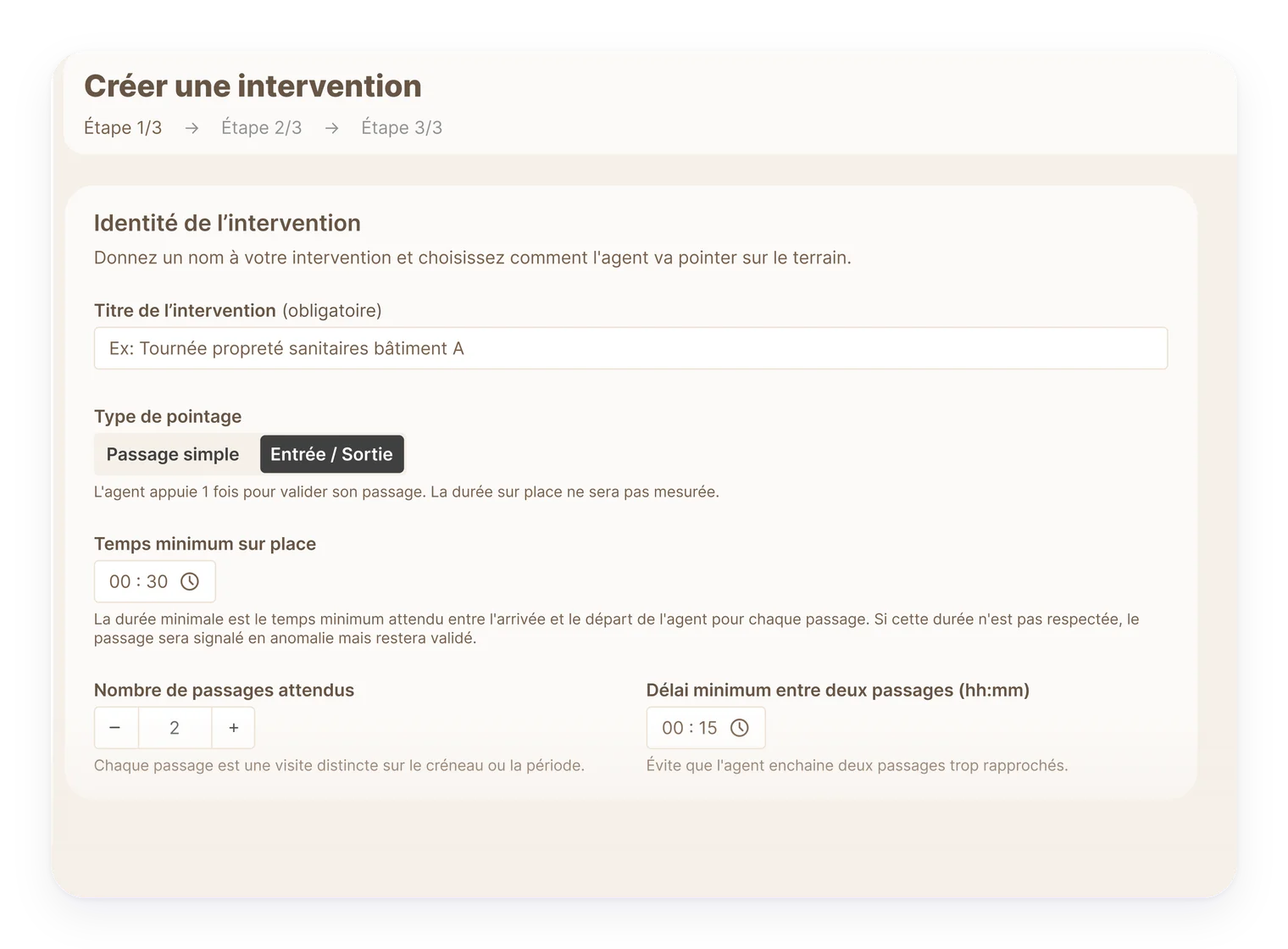Click the 'Donnez un nom à votre intervention' subtitle
Screen dimensions: 1288x949
pyautogui.click(x=472, y=258)
